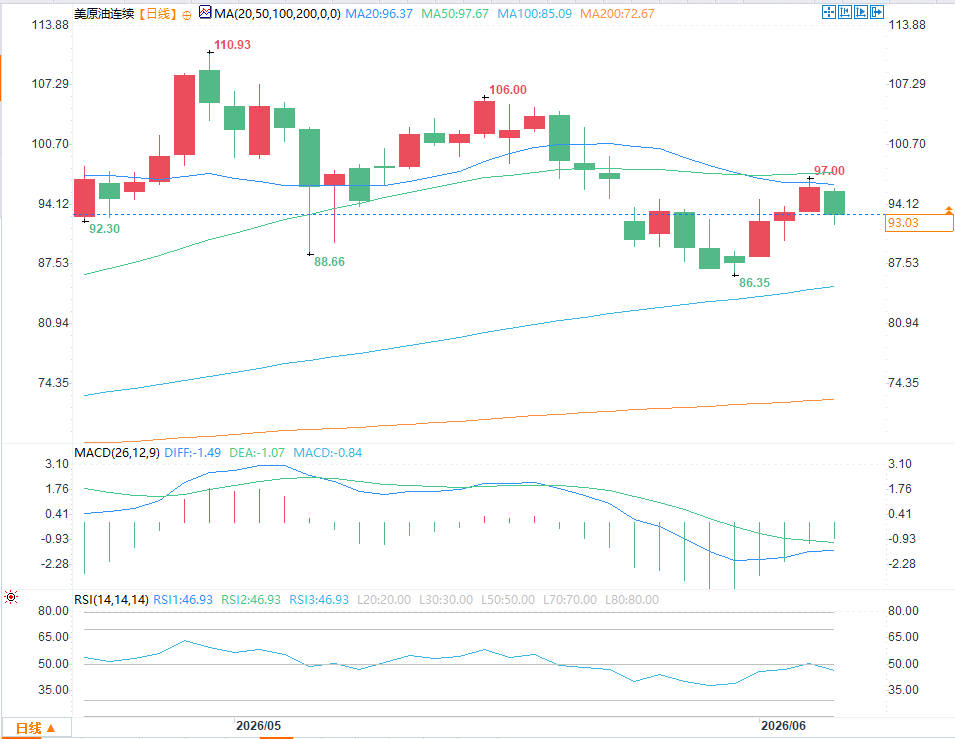Click the play-forward chart axis icon

pyautogui.click(x=861, y=12)
